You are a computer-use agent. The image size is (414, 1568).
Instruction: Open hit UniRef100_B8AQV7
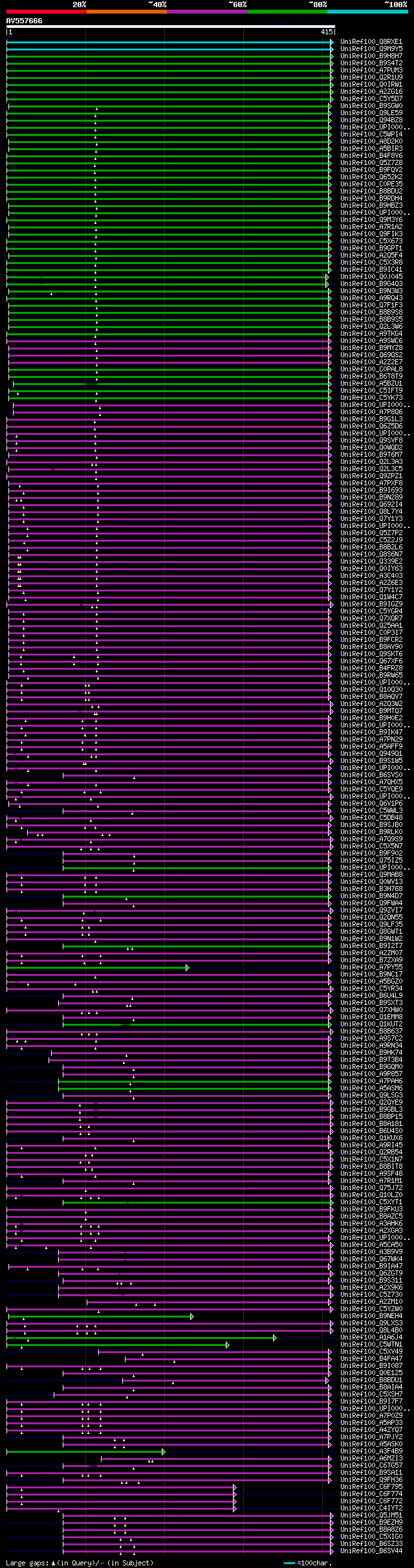[371, 696]
